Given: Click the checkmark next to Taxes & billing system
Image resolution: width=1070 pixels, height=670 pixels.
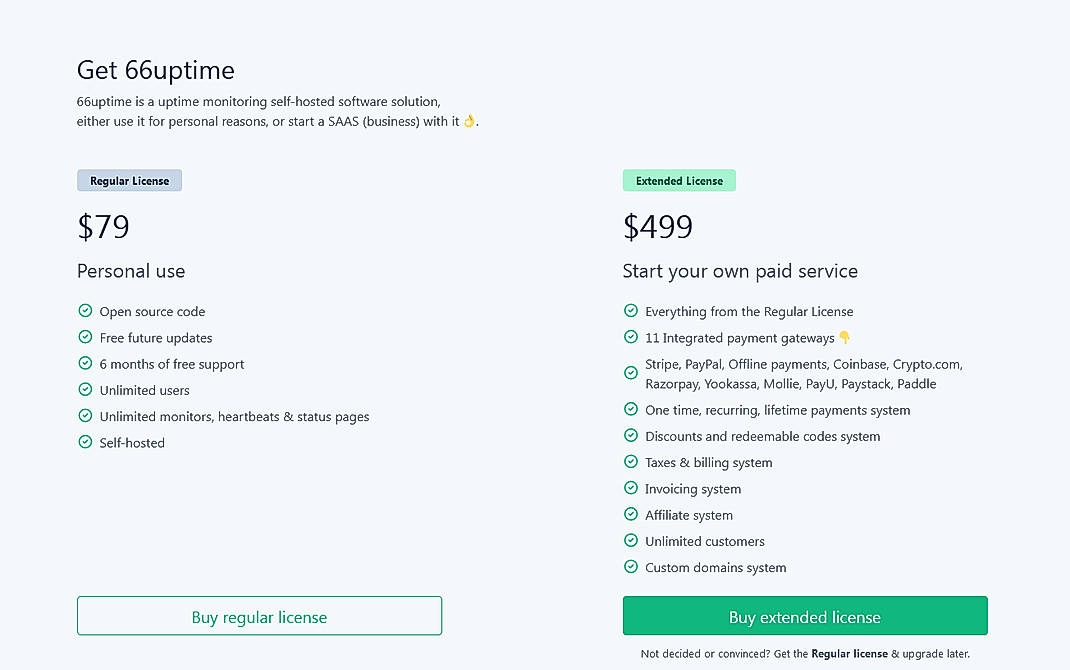Looking at the screenshot, I should [630, 462].
